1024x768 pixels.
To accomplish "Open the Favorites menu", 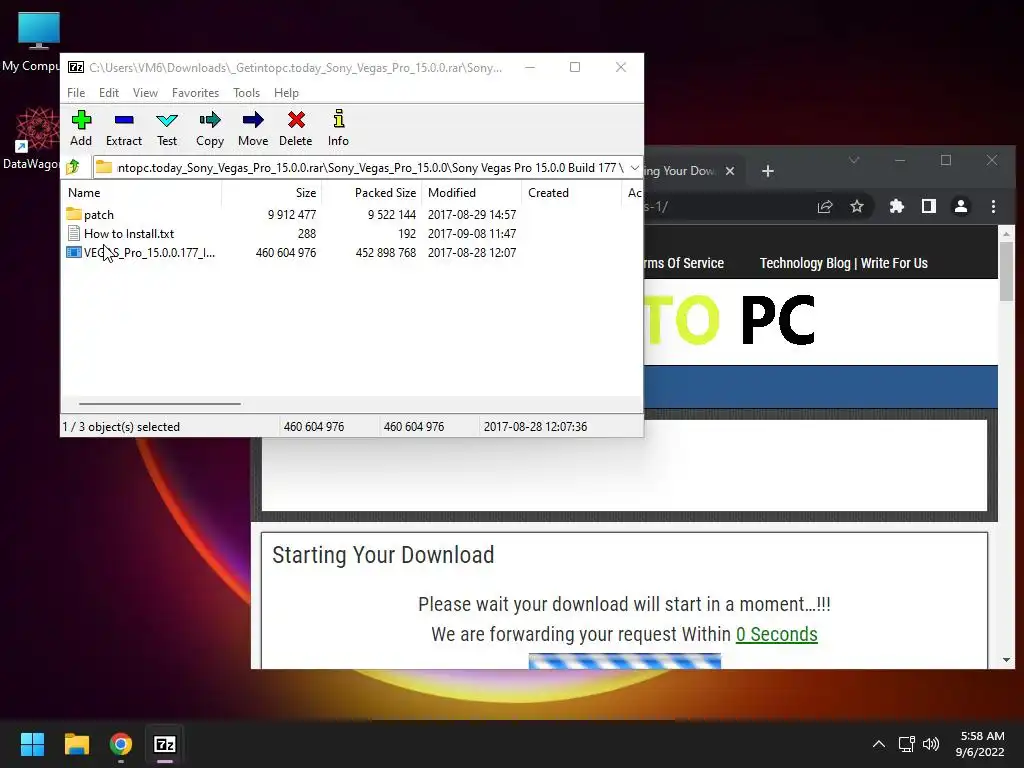I will (195, 93).
